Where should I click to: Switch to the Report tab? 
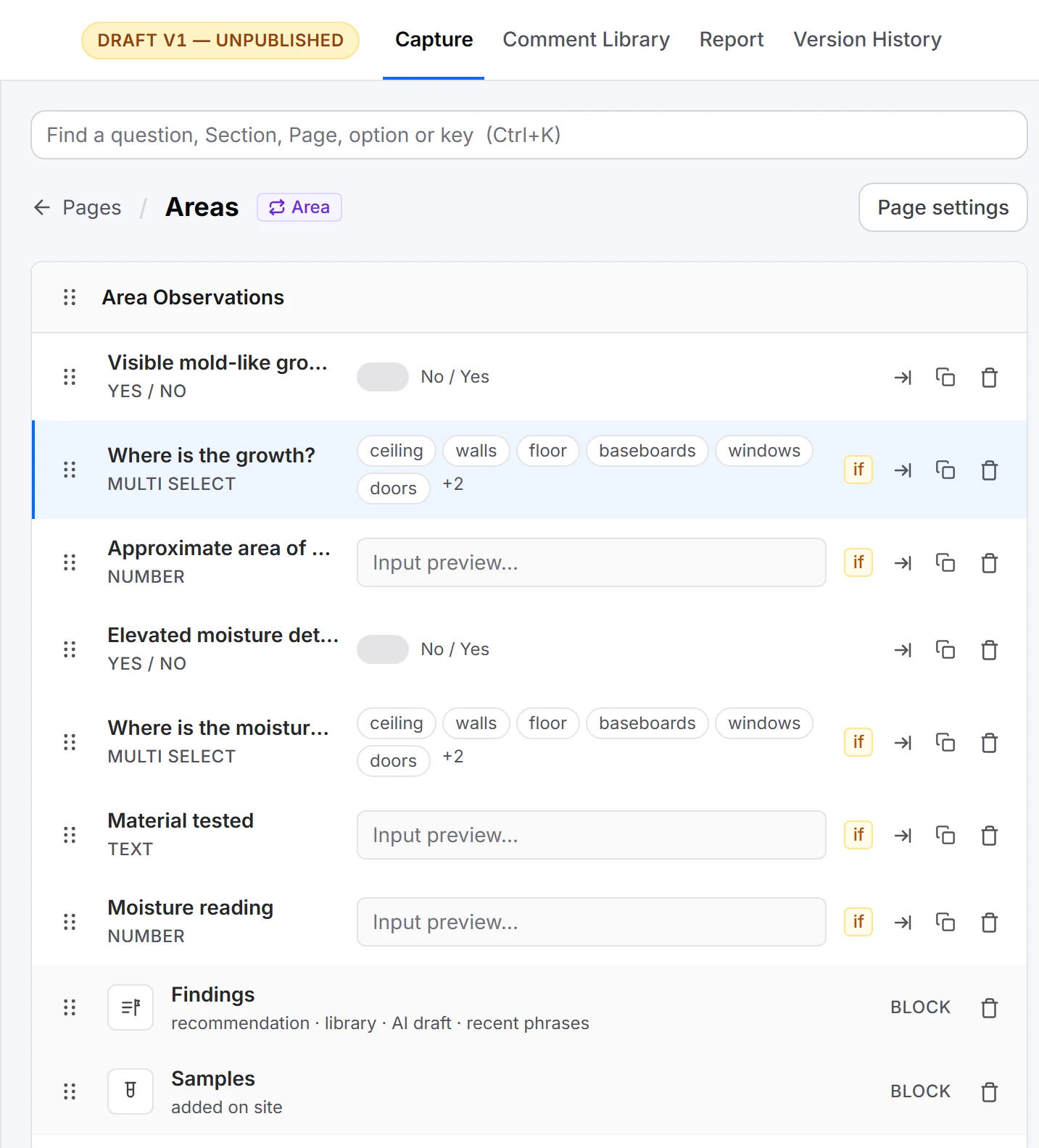[731, 40]
